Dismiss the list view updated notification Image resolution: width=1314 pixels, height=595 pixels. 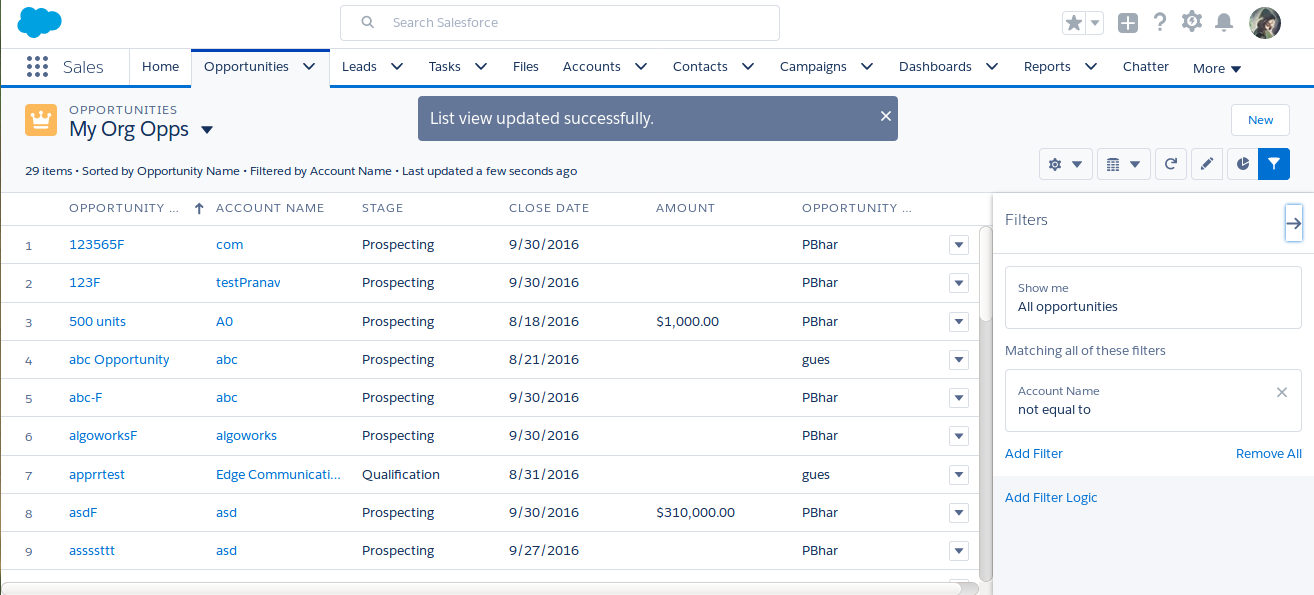click(x=885, y=116)
